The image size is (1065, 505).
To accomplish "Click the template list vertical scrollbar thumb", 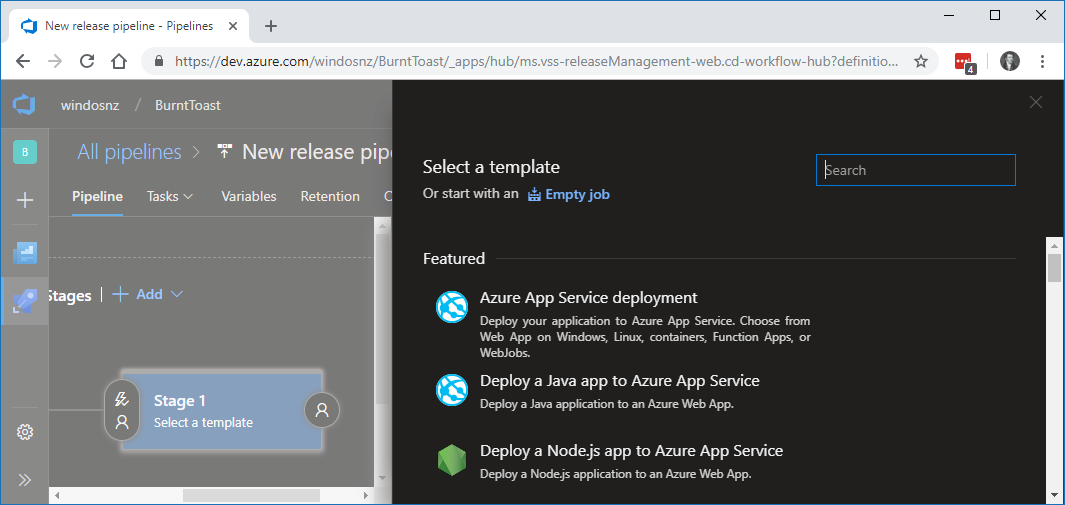I will click(x=1053, y=267).
